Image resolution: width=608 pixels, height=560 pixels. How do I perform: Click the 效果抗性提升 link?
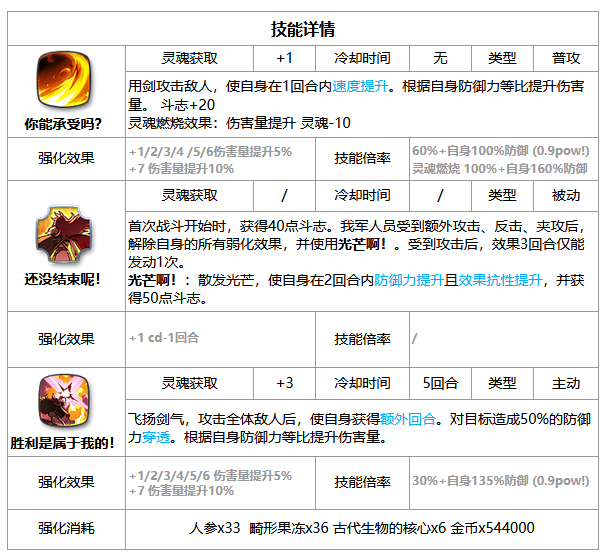(x=497, y=282)
